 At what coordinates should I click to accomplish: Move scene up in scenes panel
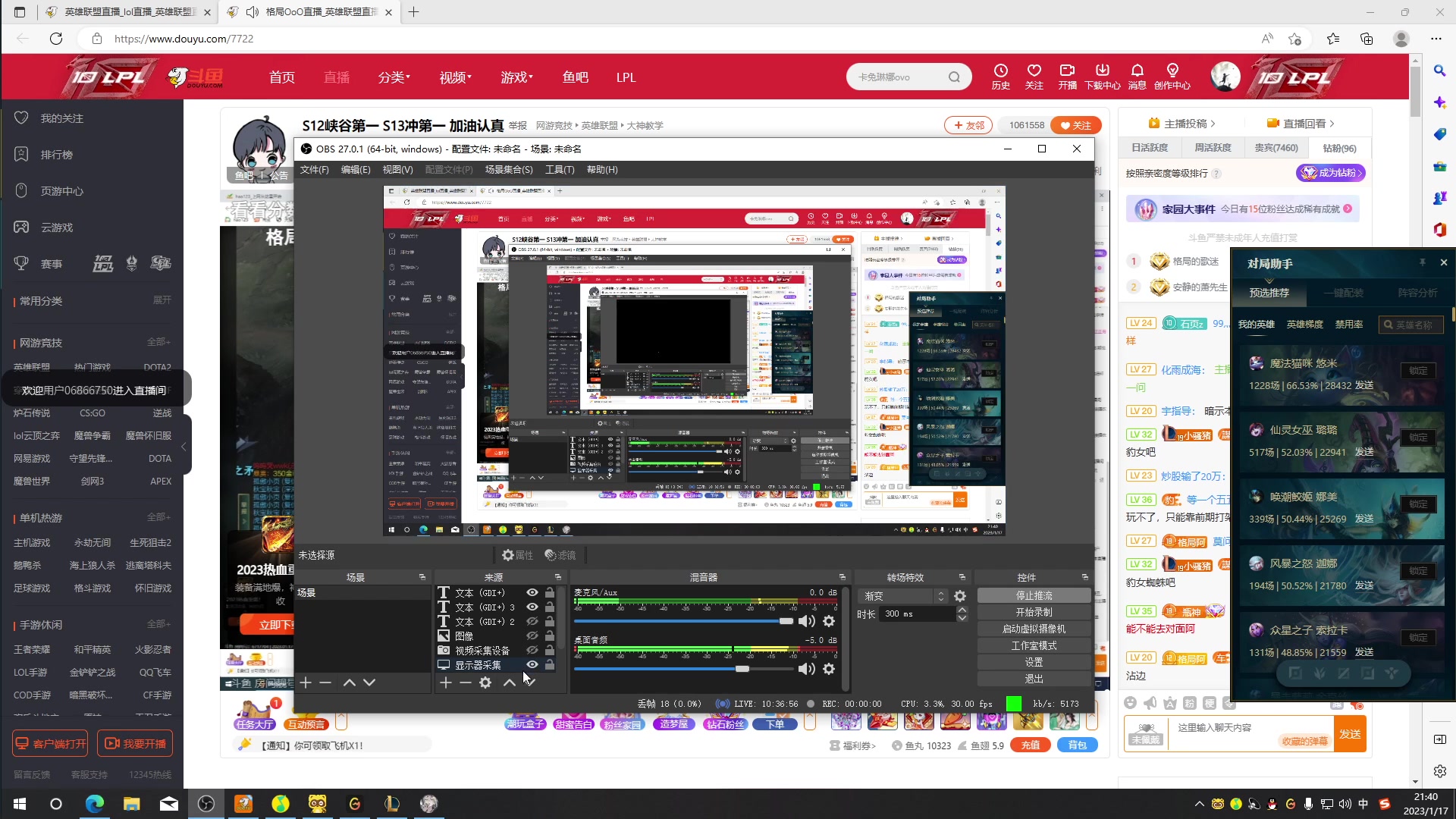point(350,682)
